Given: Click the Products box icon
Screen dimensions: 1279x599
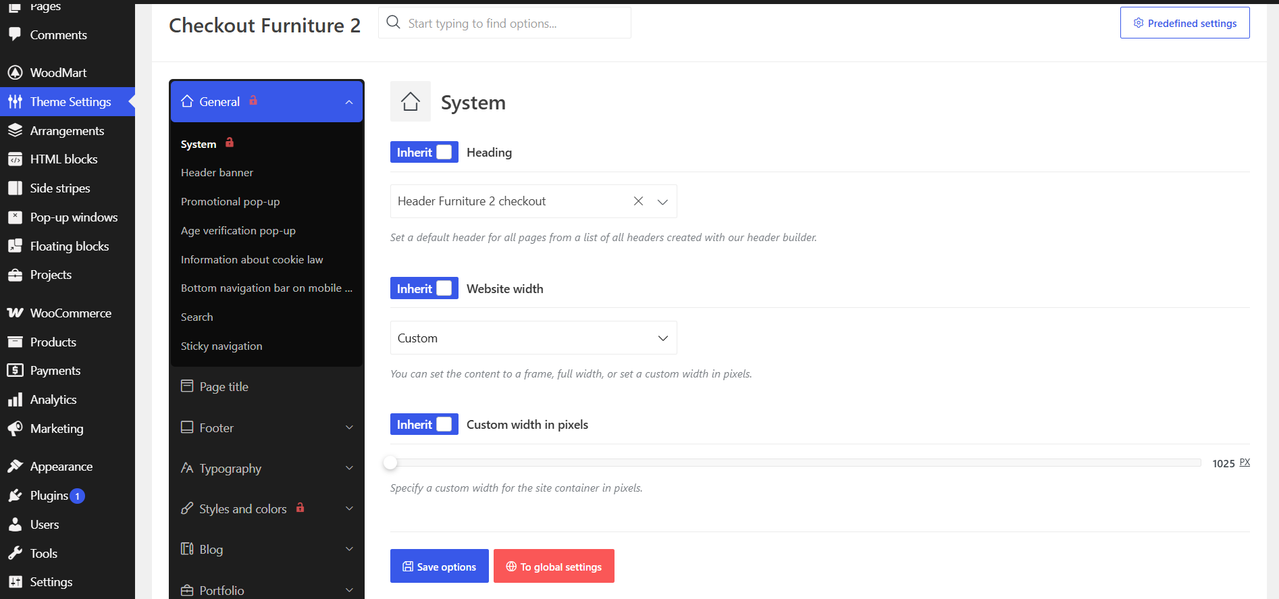Looking at the screenshot, I should [15, 342].
